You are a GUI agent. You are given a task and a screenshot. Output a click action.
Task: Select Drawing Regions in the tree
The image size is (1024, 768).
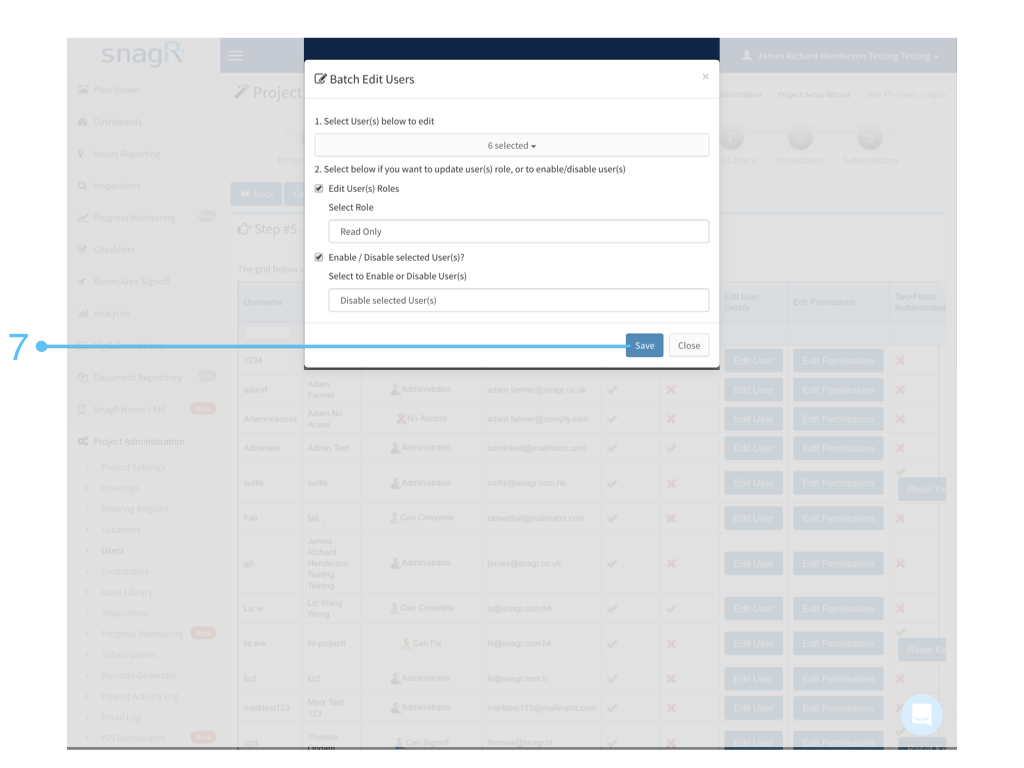[135, 509]
